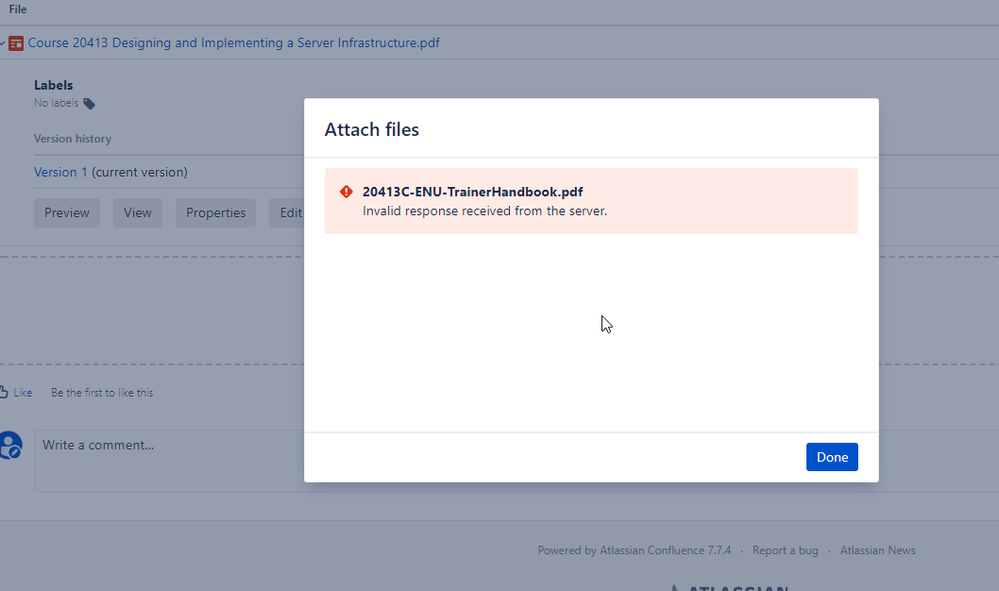Click the Like thumbs-up icon
Image resolution: width=999 pixels, height=591 pixels.
click(3, 392)
